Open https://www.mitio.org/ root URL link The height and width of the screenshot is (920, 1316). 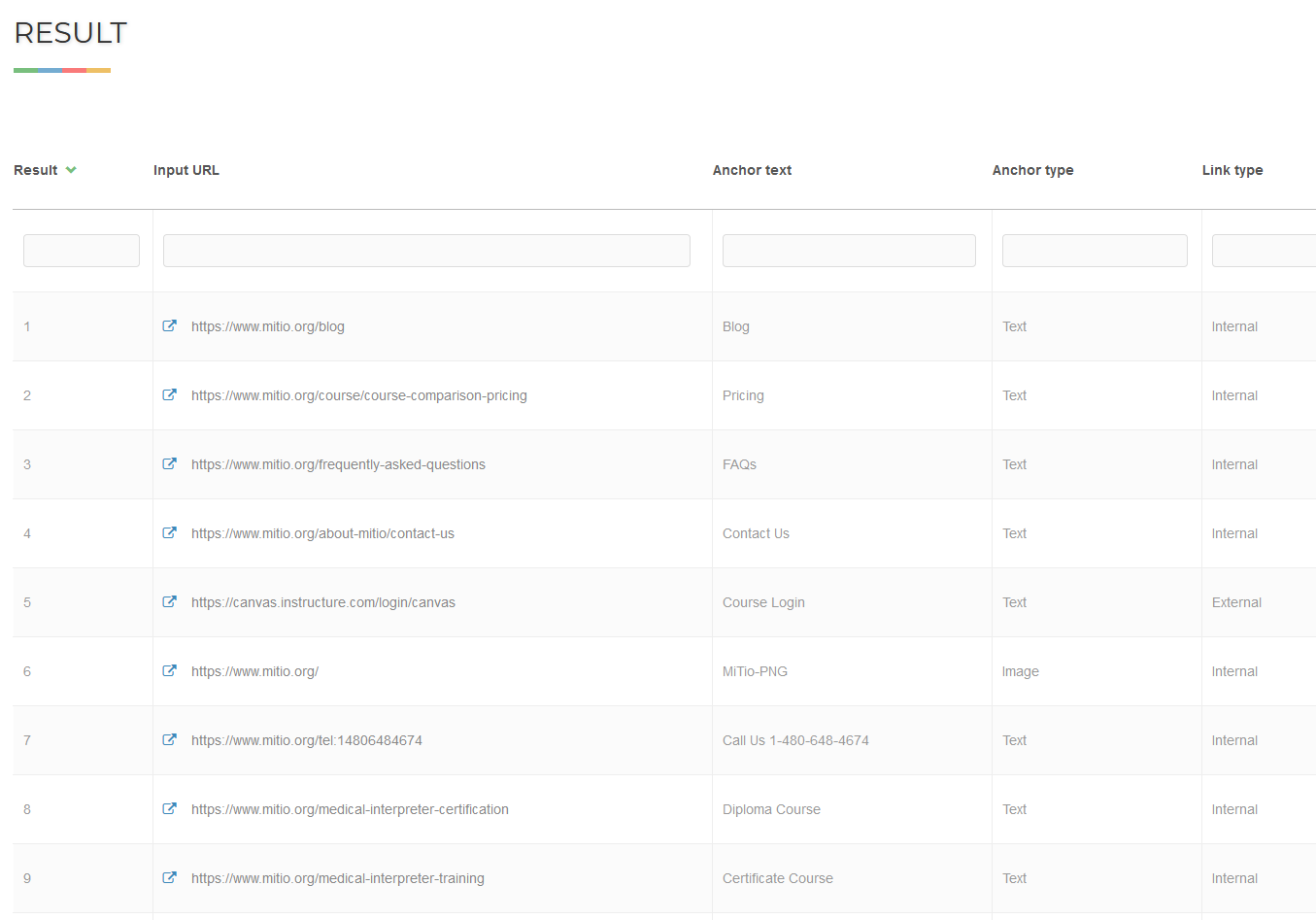pos(254,671)
